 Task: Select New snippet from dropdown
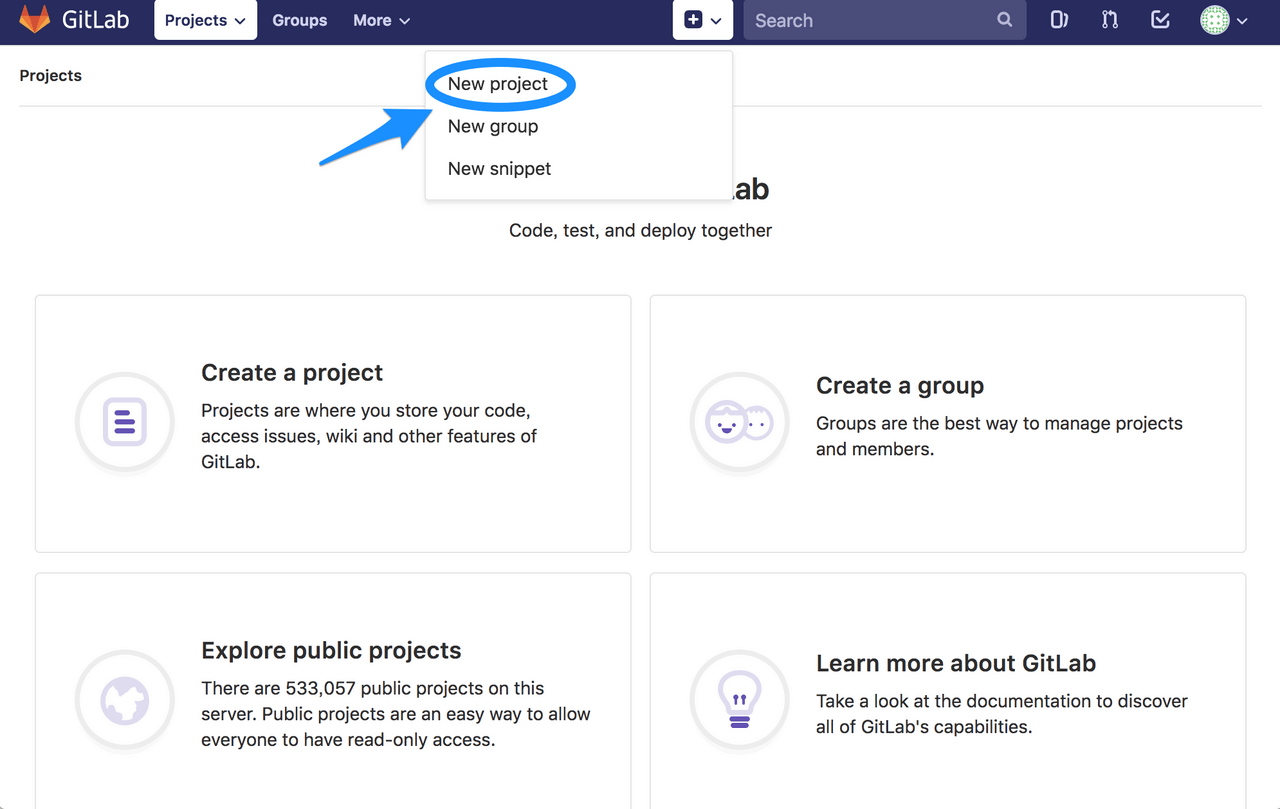(499, 169)
